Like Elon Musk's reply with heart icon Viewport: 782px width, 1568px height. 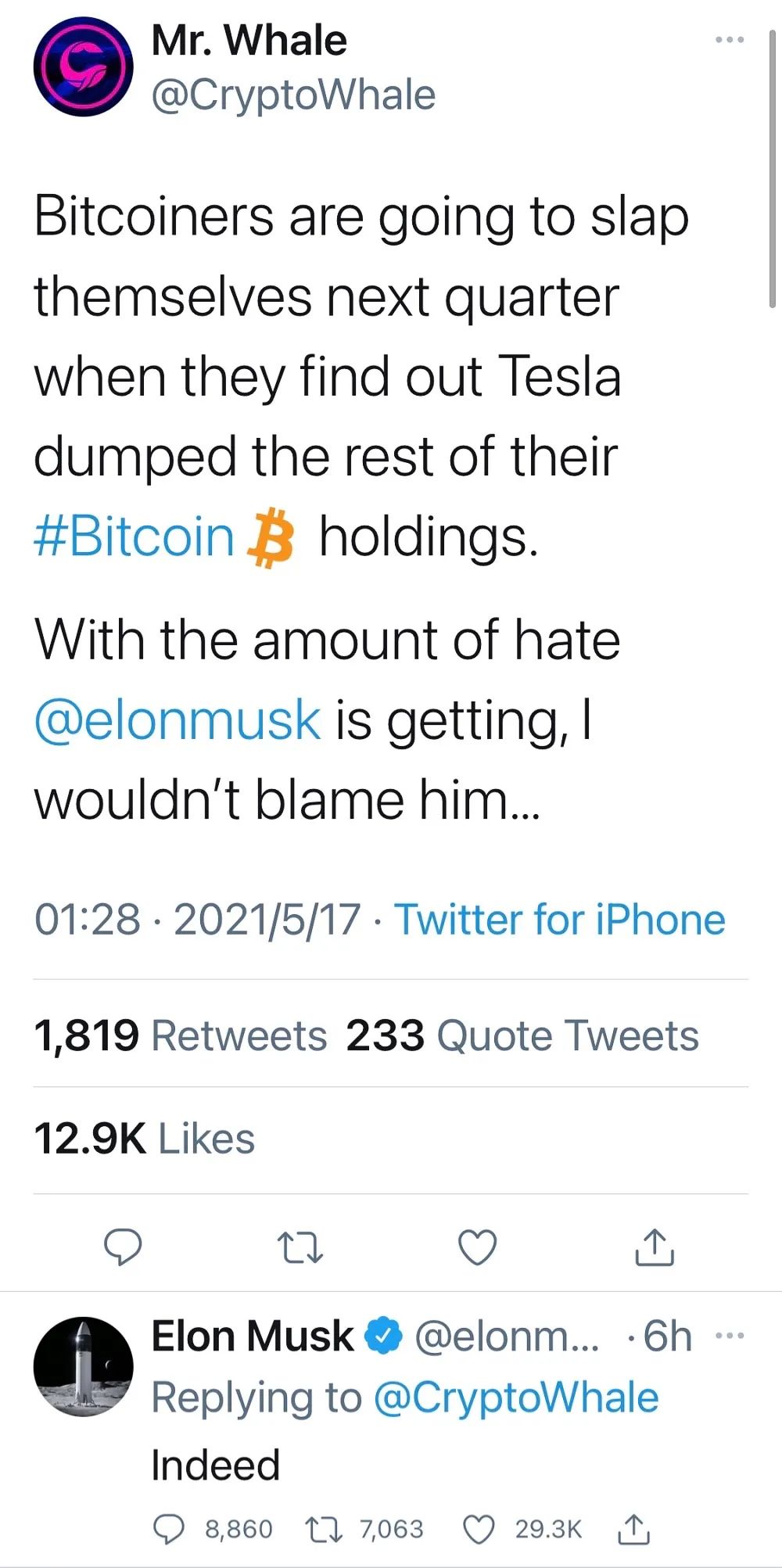click(x=479, y=1529)
